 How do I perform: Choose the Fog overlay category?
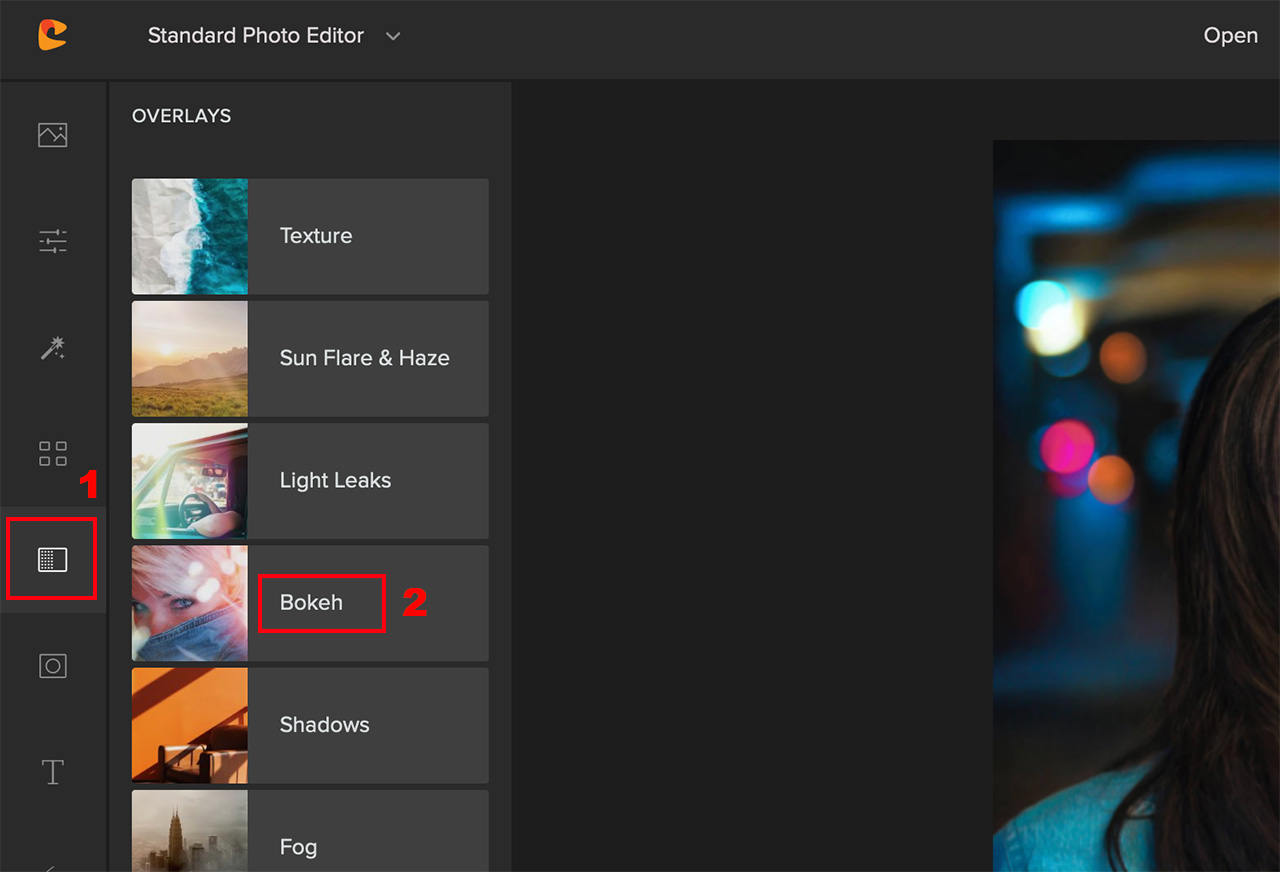tap(310, 831)
